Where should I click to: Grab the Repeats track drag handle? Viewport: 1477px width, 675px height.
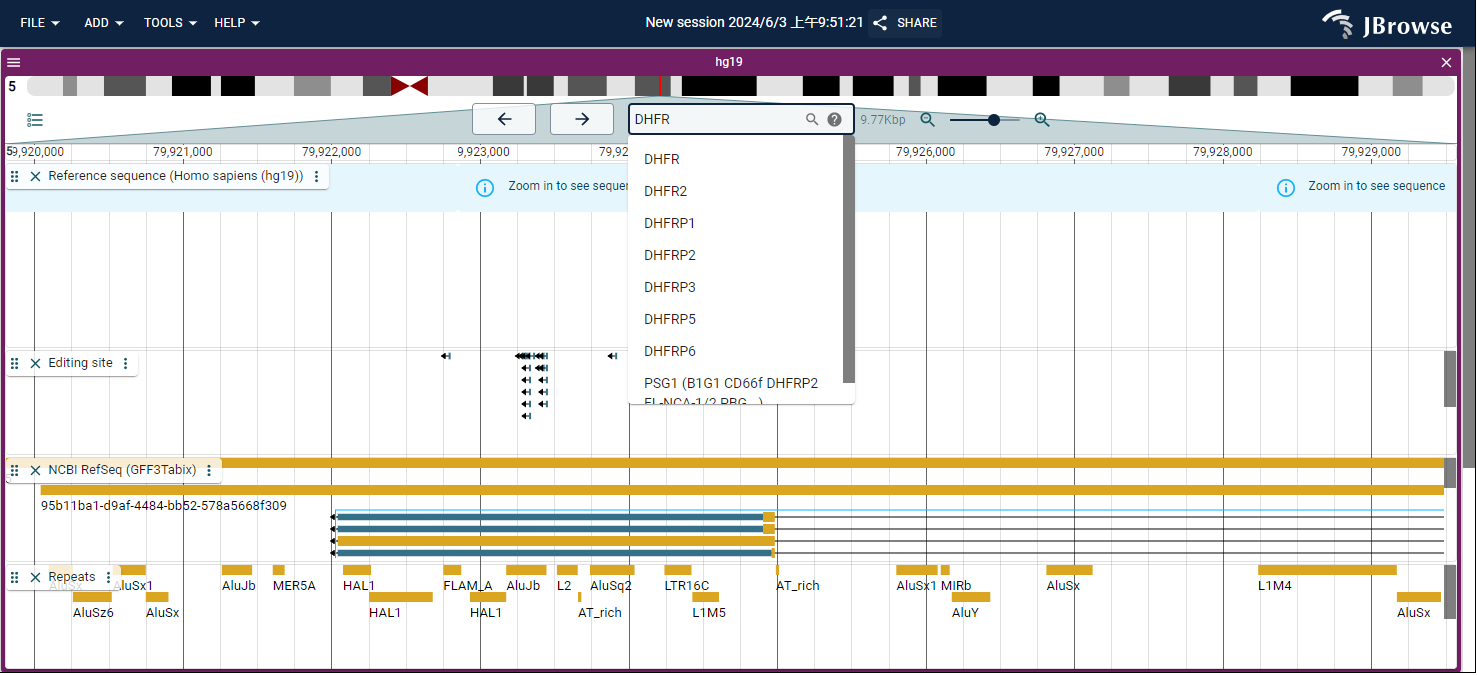pos(15,578)
